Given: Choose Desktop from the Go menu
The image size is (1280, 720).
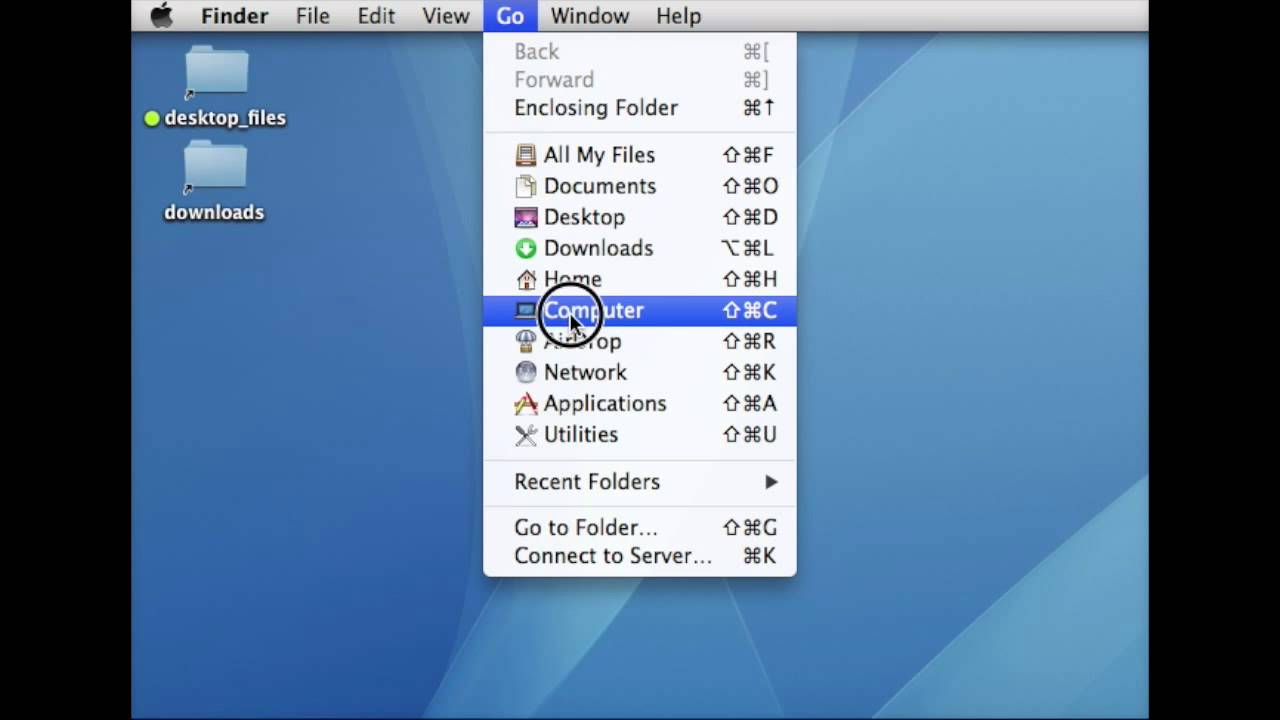Looking at the screenshot, I should pos(640,217).
